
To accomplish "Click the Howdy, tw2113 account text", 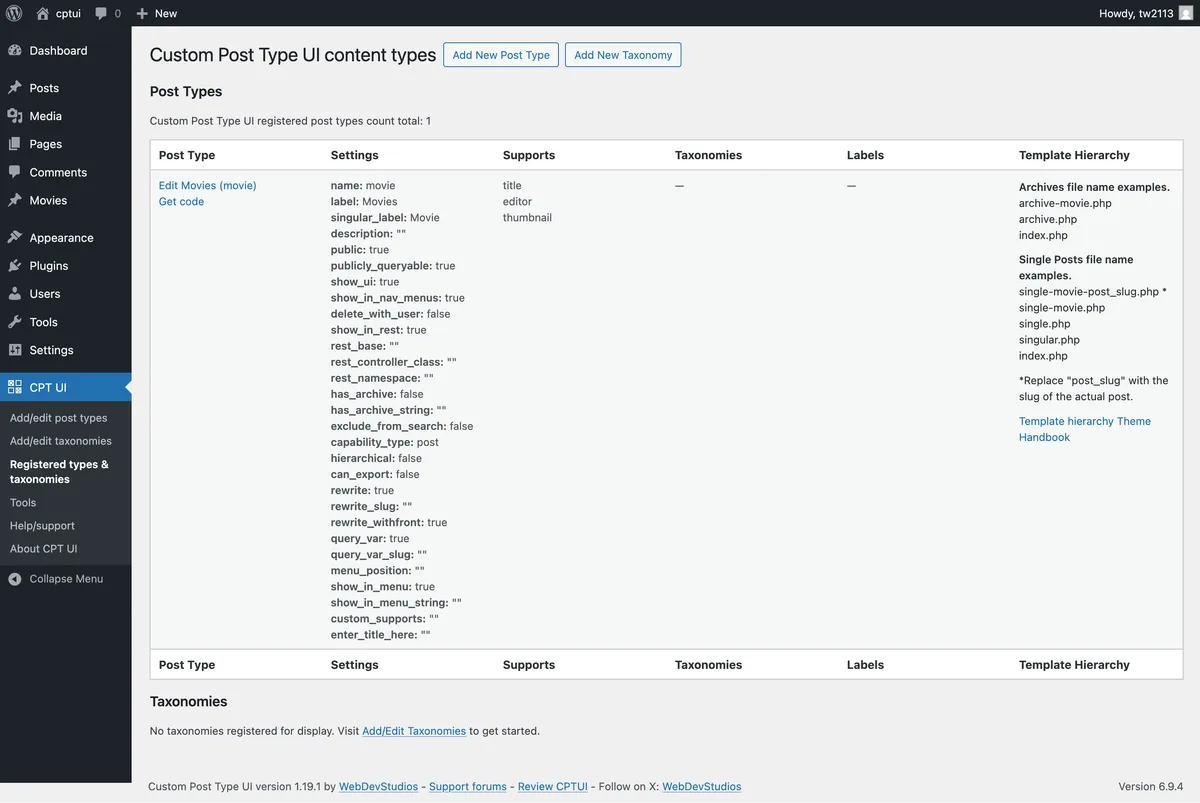I will pos(1135,14).
